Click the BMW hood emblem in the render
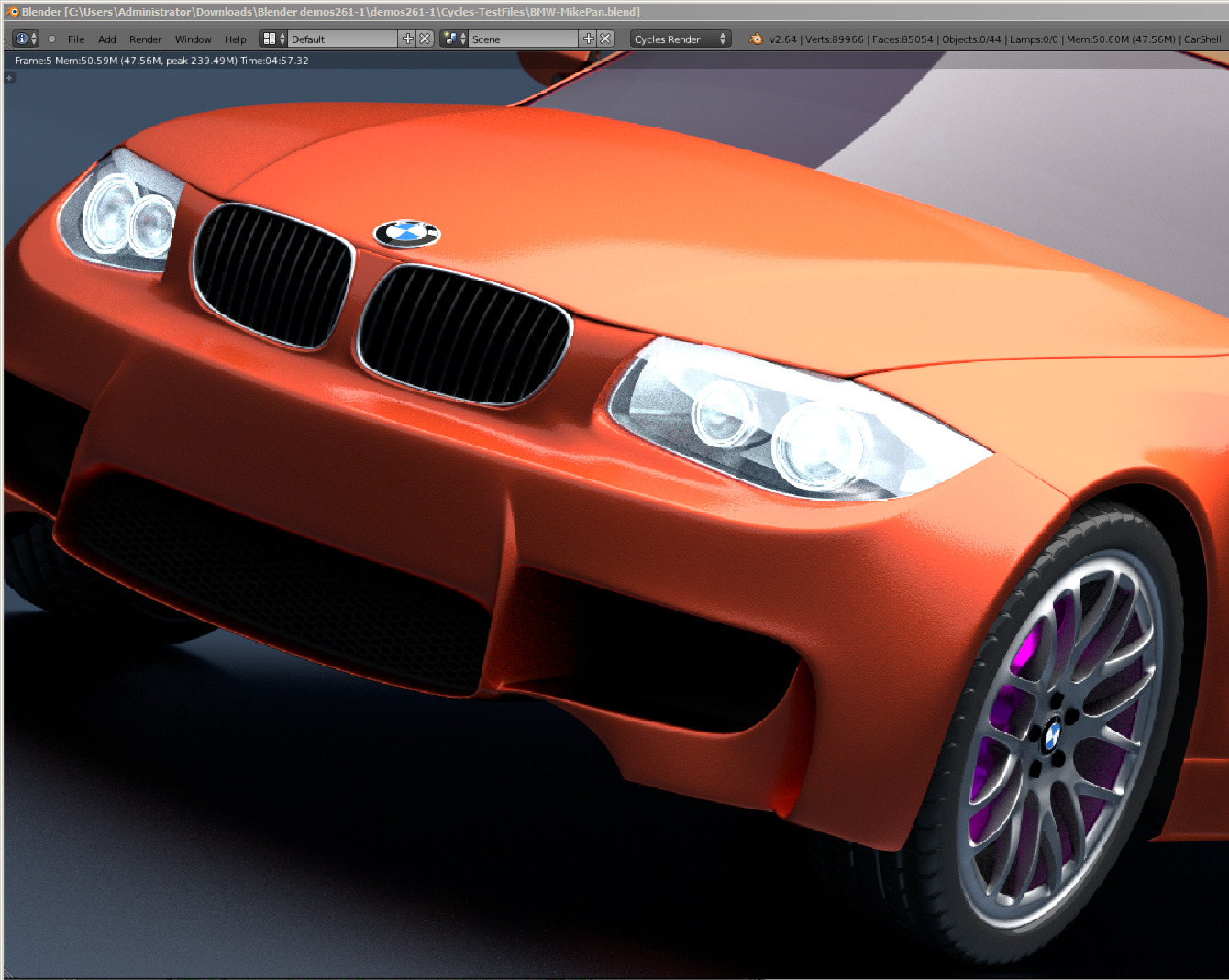This screenshot has width=1229, height=980. pyautogui.click(x=406, y=234)
